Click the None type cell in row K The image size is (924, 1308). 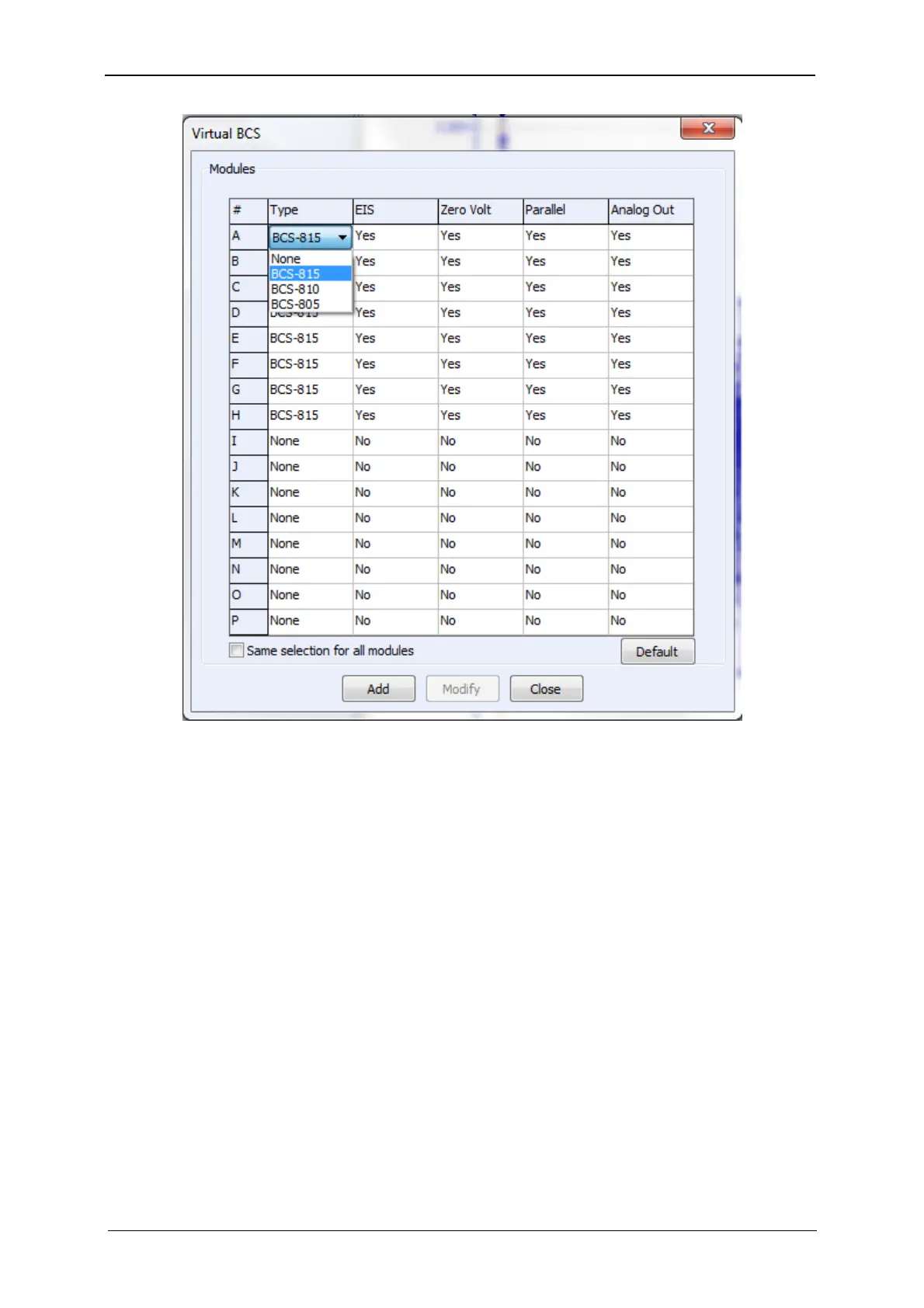(311, 492)
